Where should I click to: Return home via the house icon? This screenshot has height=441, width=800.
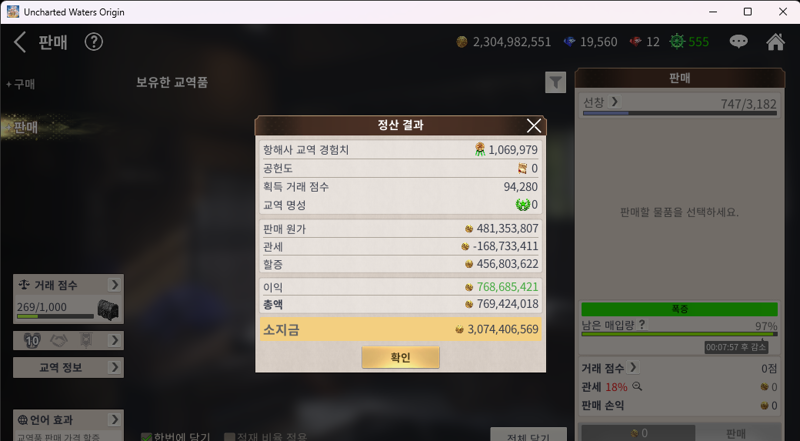(x=775, y=41)
